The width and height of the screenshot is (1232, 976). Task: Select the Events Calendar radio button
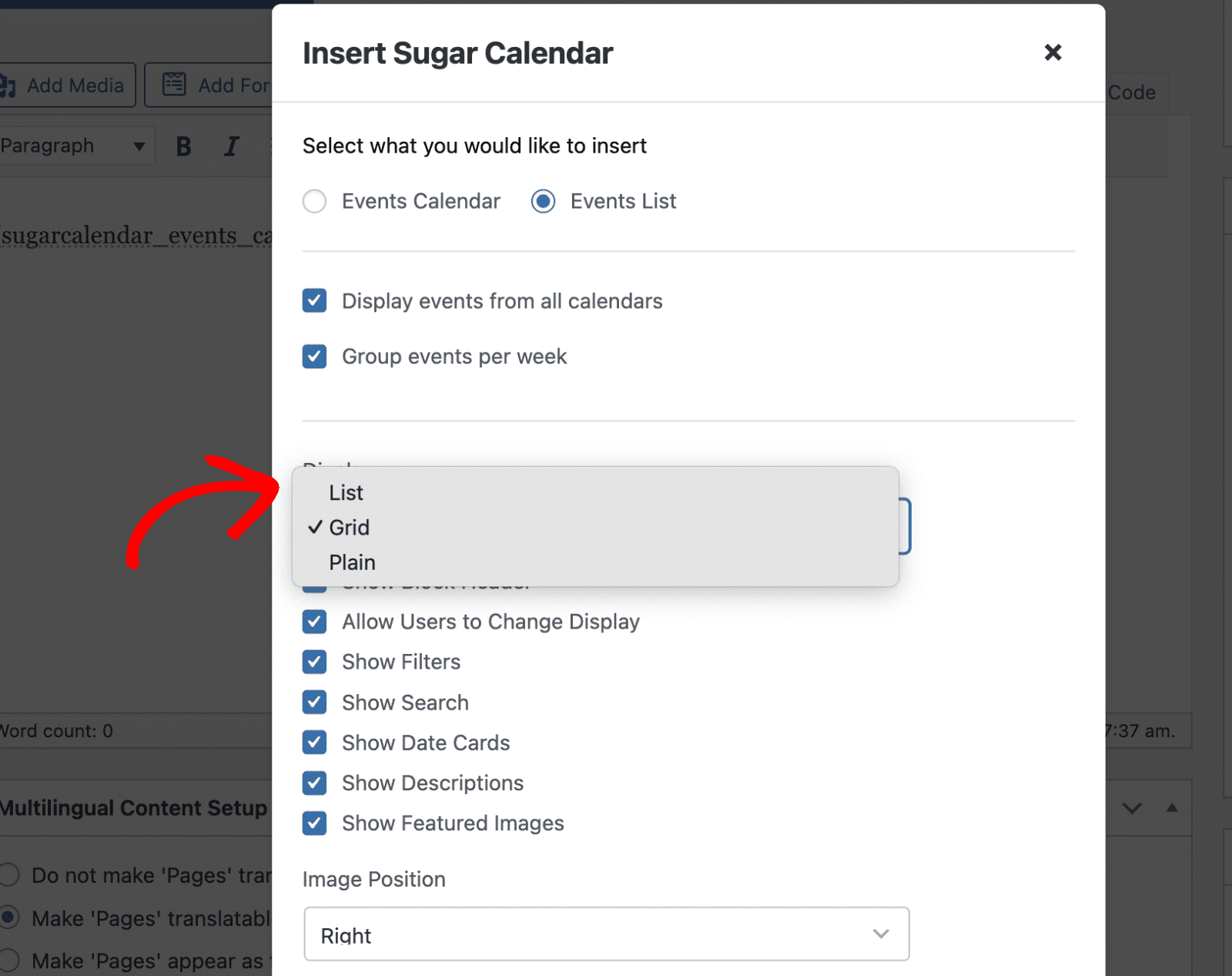point(314,202)
